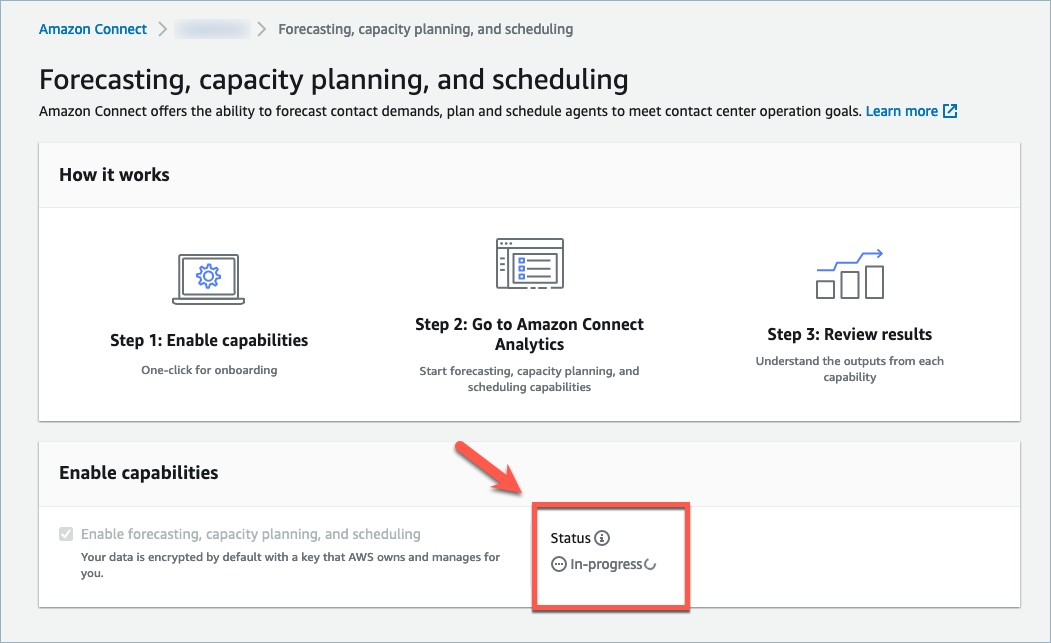This screenshot has width=1051, height=643.
Task: Click the current page breadcrumb text
Action: 425,29
